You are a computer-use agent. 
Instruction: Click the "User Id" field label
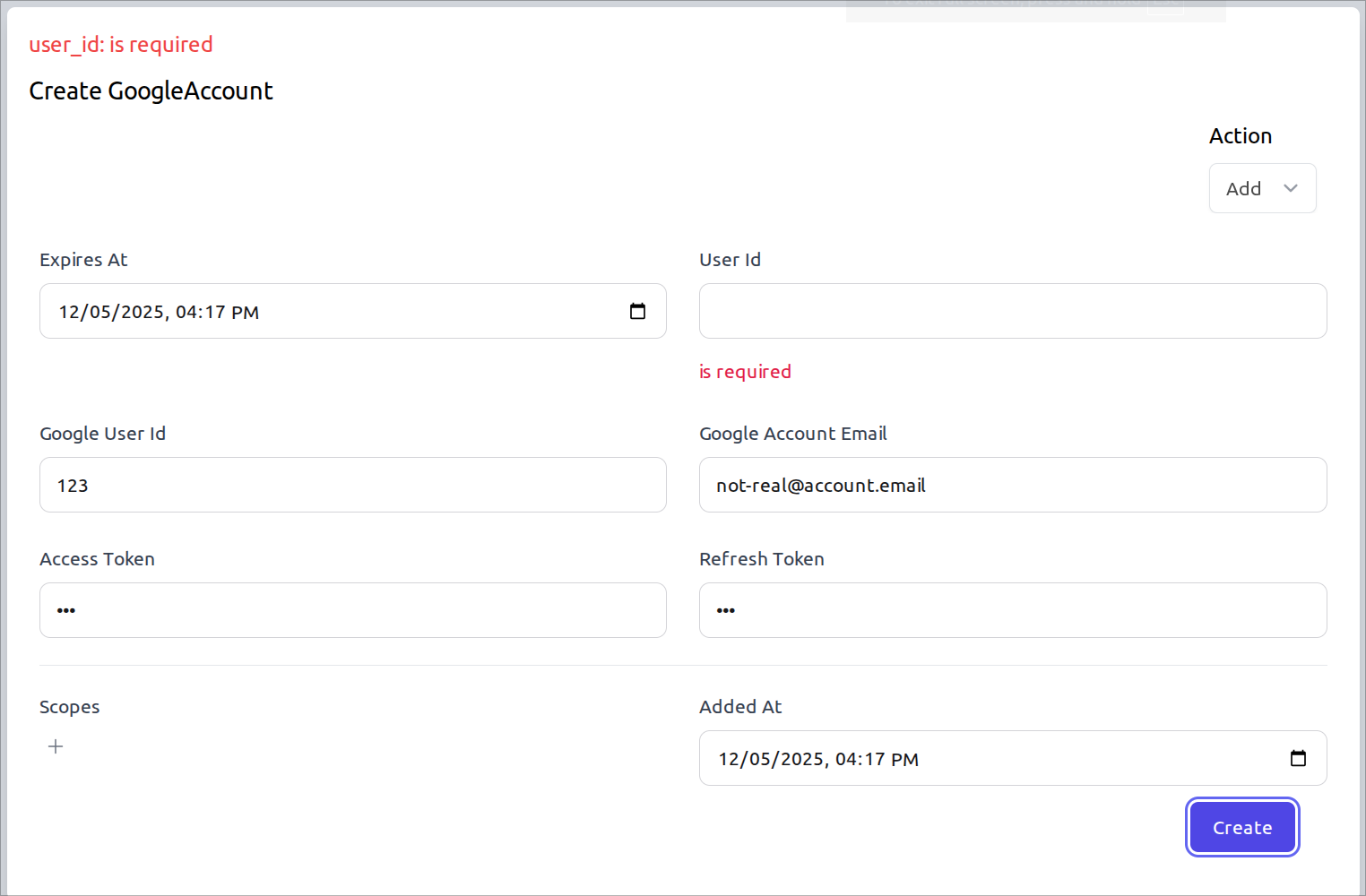pyautogui.click(x=730, y=260)
